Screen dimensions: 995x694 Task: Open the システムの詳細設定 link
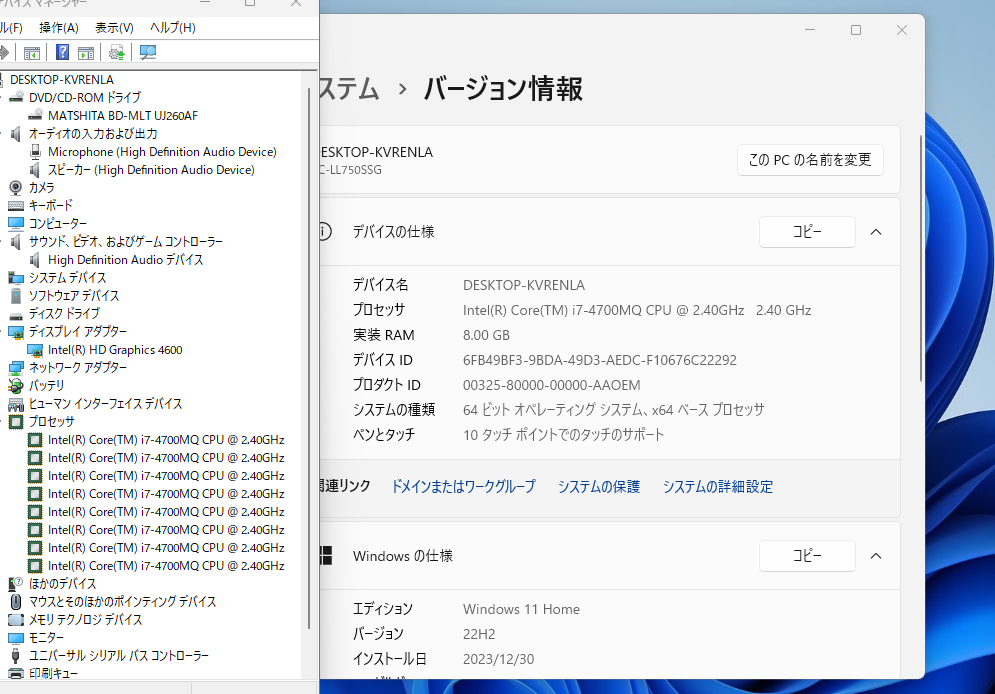point(718,487)
